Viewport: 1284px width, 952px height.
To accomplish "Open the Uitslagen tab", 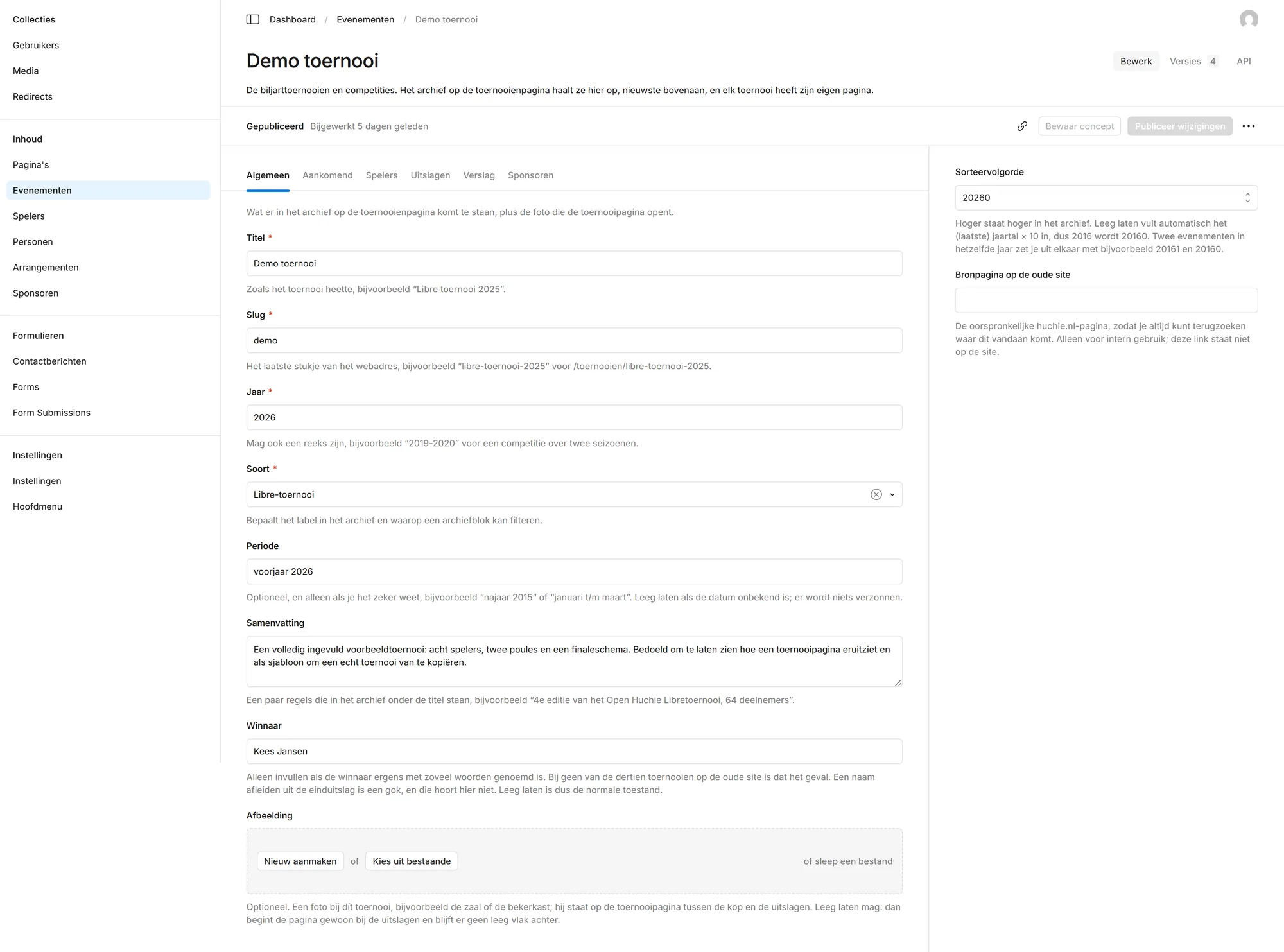I will coord(430,175).
